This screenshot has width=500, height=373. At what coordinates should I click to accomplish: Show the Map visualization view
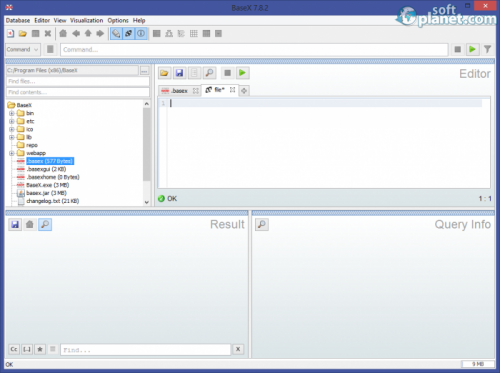pos(156,33)
